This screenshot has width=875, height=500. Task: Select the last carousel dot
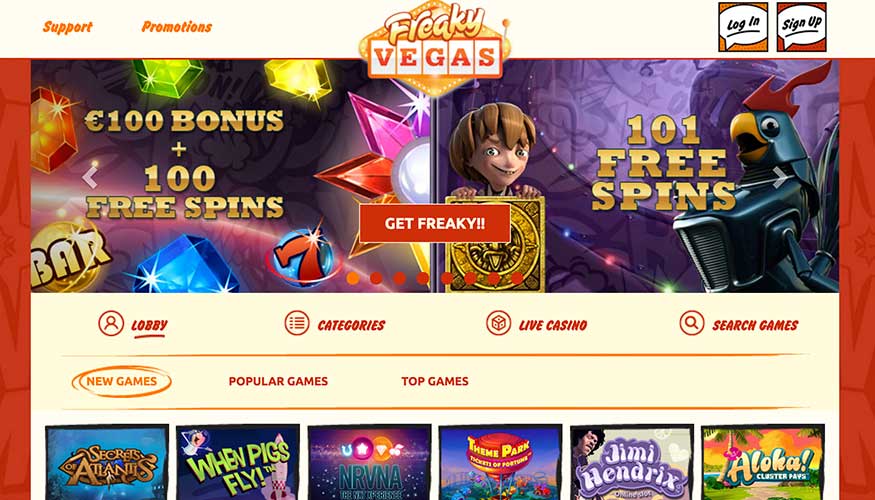517,278
